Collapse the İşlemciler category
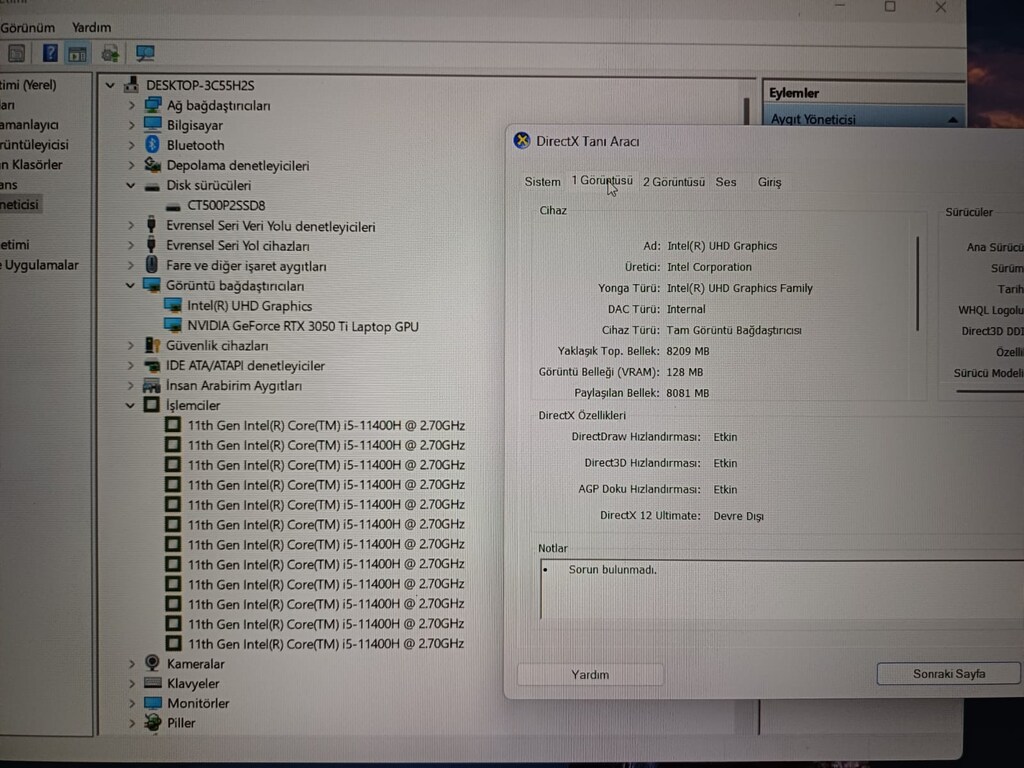 (131, 405)
